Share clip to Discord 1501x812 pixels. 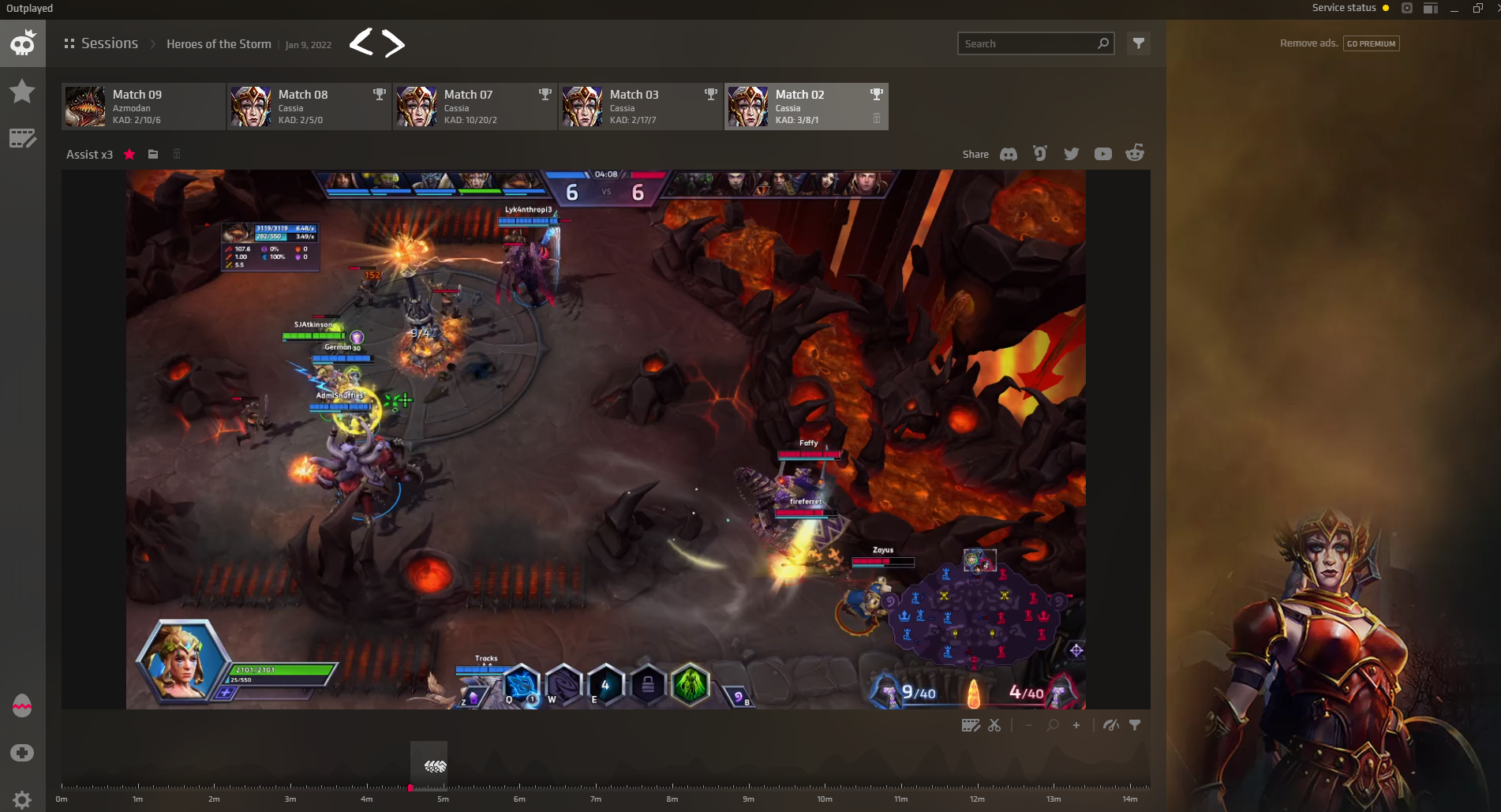point(1009,154)
